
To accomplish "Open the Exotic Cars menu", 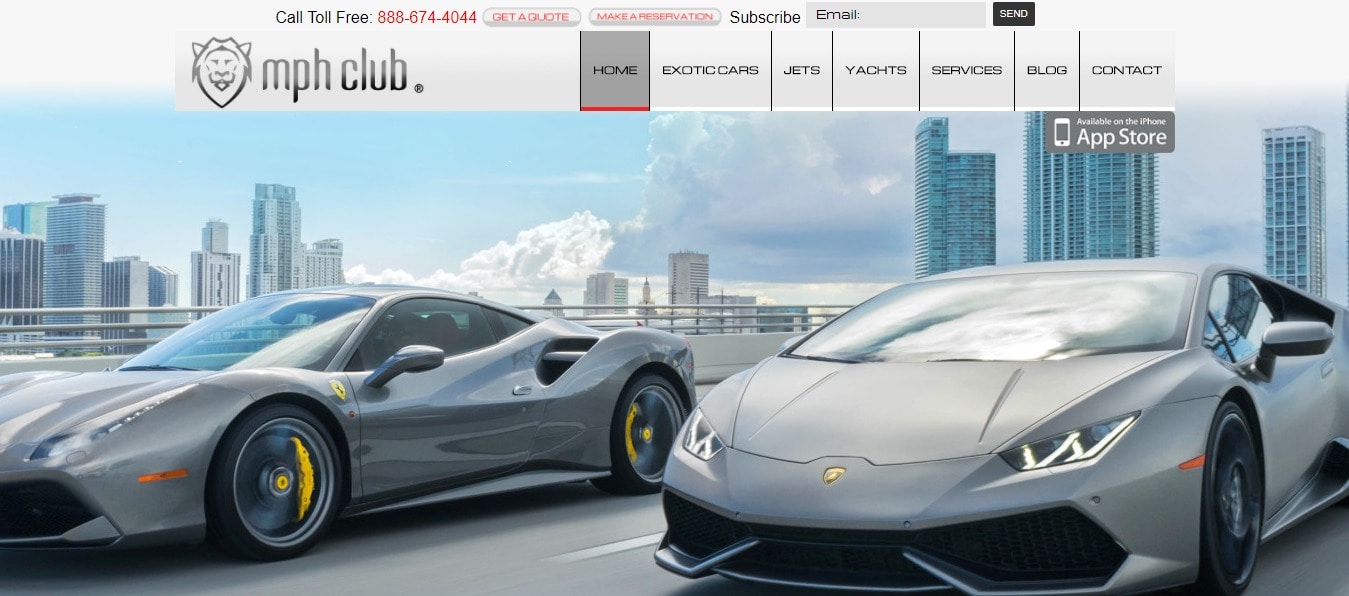I will tap(710, 70).
